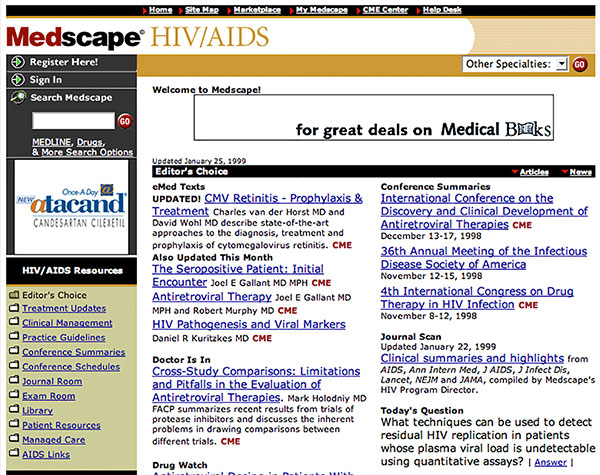Click folder icon beside Patient Resources
This screenshot has width=600, height=475.
pos(14,423)
